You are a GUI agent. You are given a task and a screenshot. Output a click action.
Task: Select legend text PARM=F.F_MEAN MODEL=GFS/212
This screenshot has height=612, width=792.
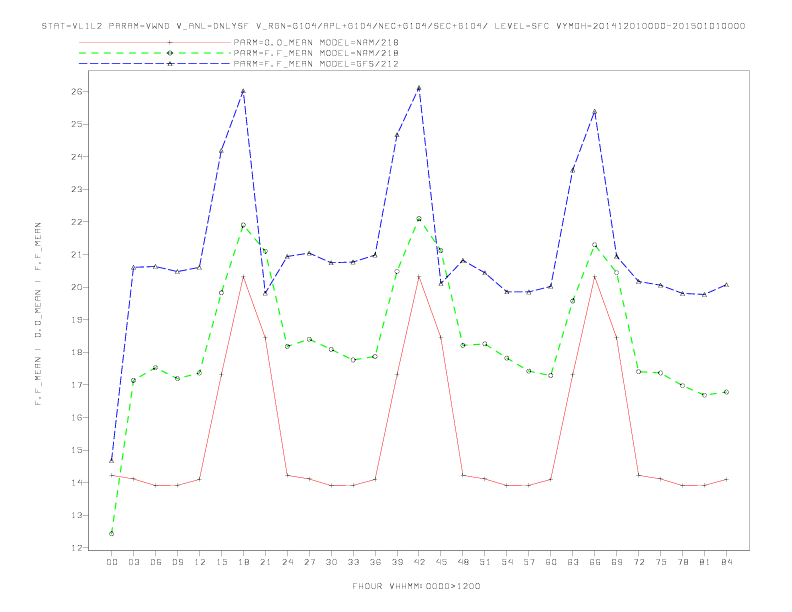pyautogui.click(x=316, y=64)
